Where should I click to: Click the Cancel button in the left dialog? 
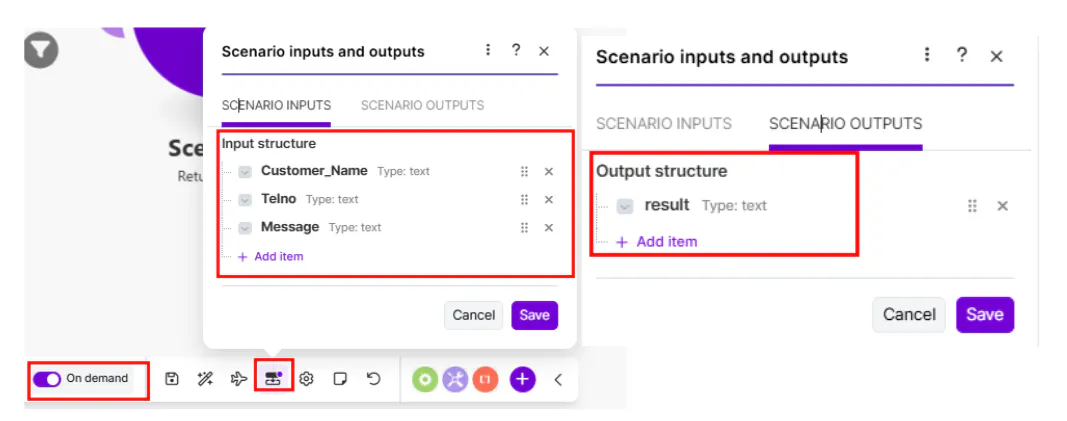coord(473,315)
